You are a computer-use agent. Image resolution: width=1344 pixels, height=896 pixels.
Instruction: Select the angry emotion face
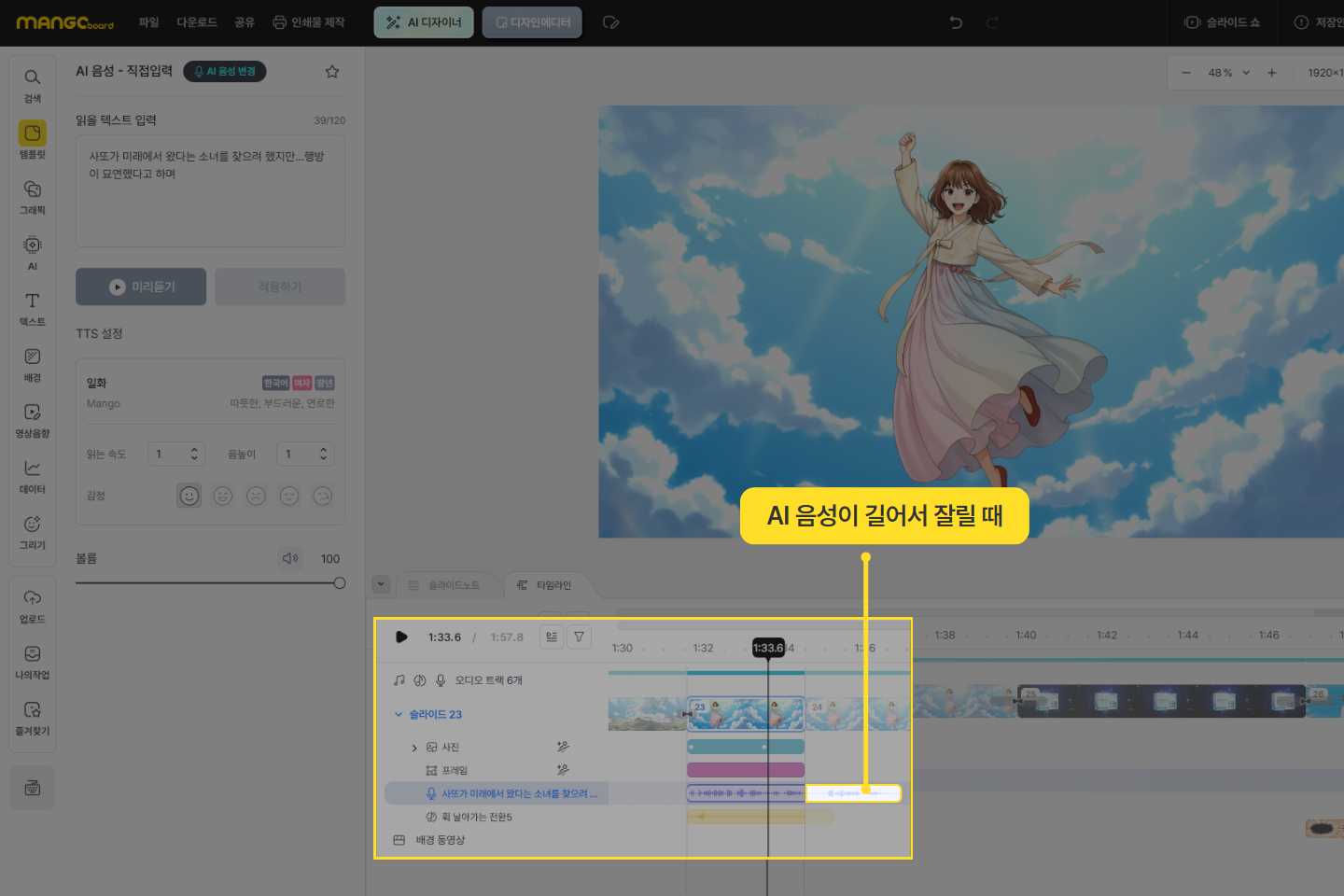[256, 496]
